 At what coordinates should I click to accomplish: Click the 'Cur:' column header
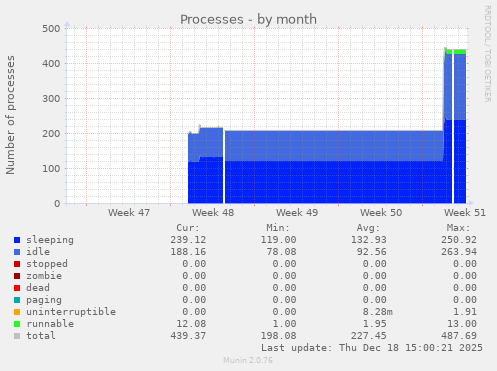tap(188, 228)
